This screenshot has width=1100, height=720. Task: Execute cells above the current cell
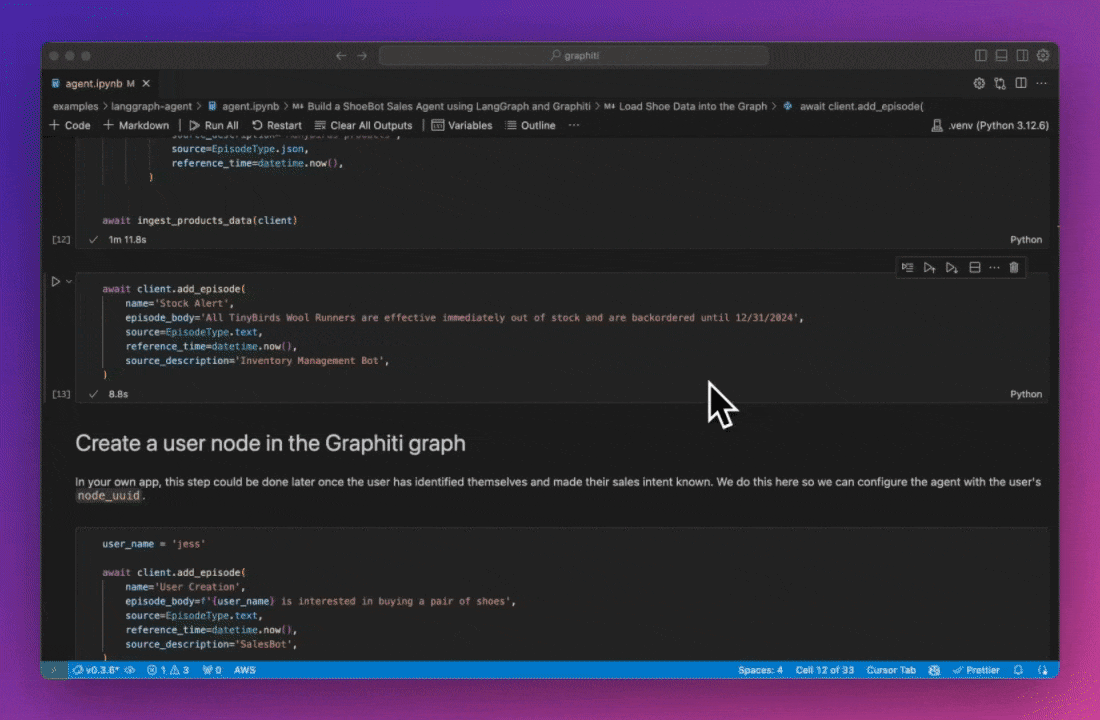coord(929,267)
